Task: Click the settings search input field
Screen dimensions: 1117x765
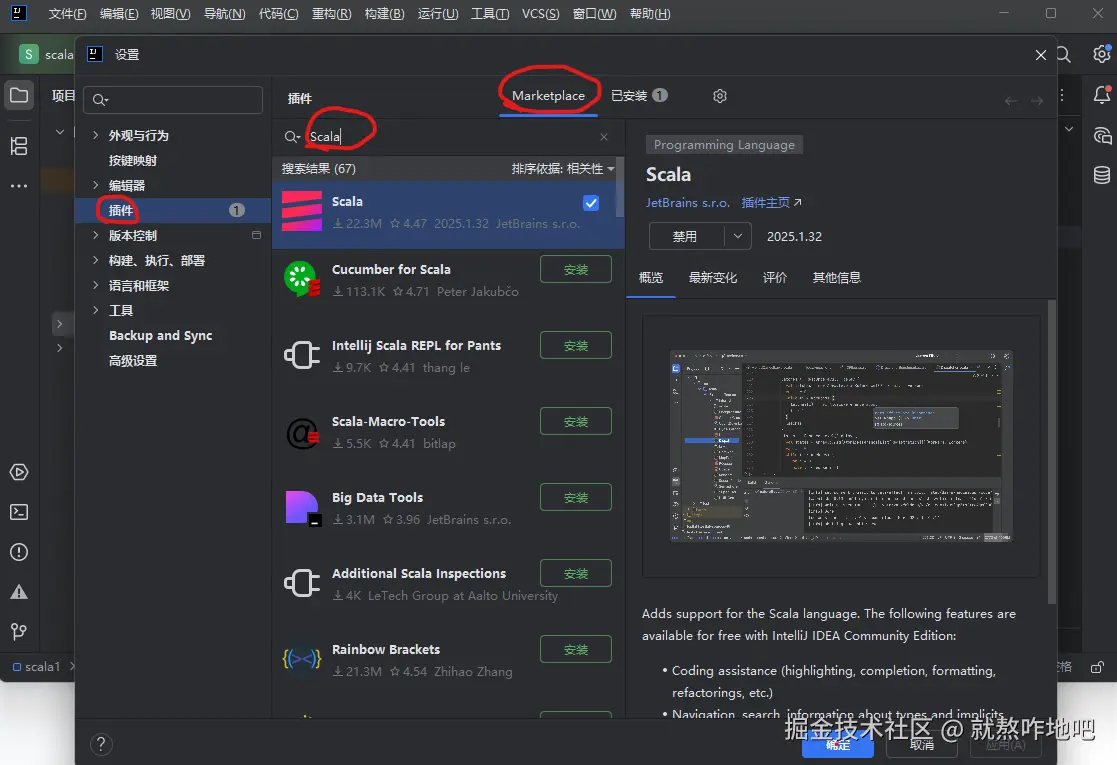Action: click(173, 100)
